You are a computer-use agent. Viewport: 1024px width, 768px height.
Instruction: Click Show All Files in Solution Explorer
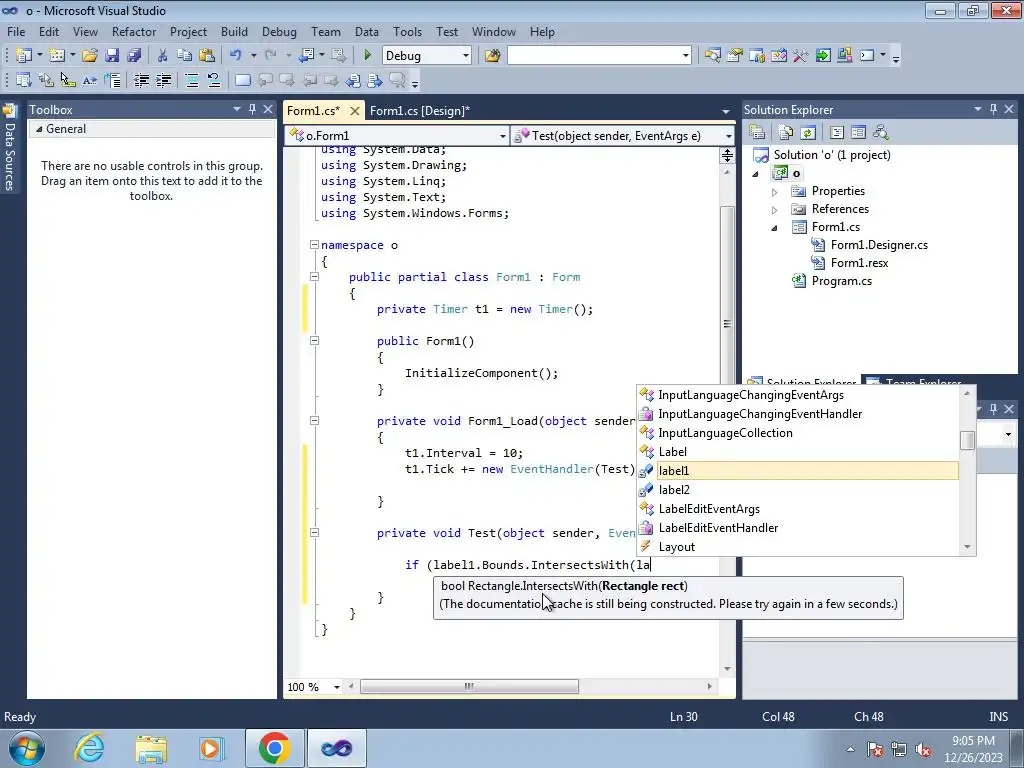tap(786, 133)
